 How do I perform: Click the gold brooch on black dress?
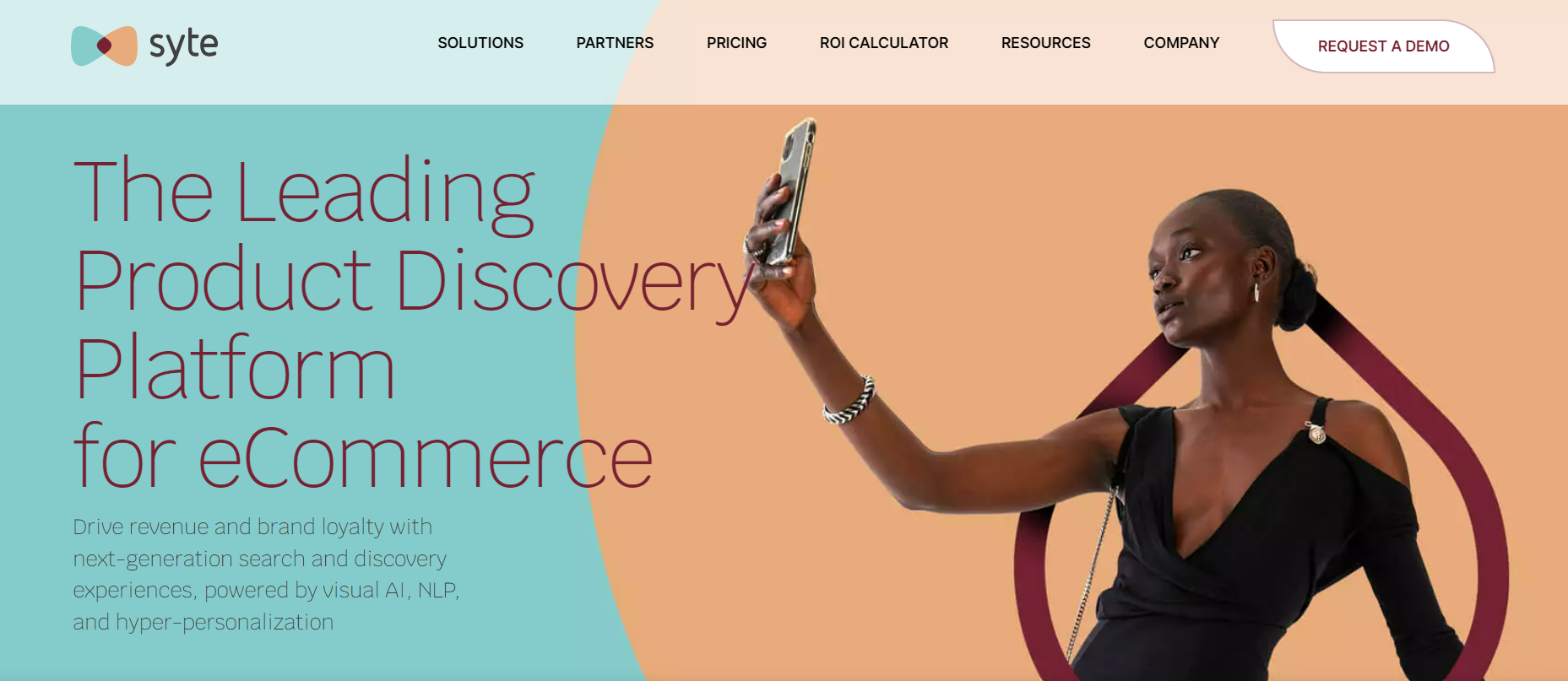[1316, 433]
